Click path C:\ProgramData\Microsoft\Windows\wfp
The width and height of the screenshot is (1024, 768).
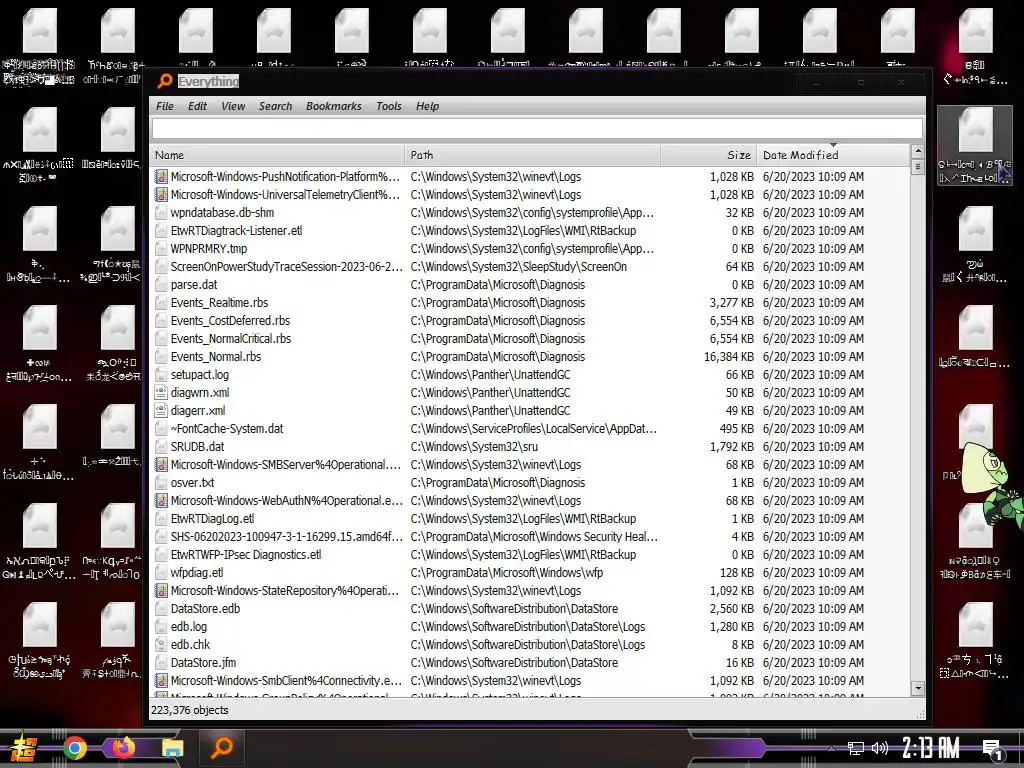click(x=506, y=573)
